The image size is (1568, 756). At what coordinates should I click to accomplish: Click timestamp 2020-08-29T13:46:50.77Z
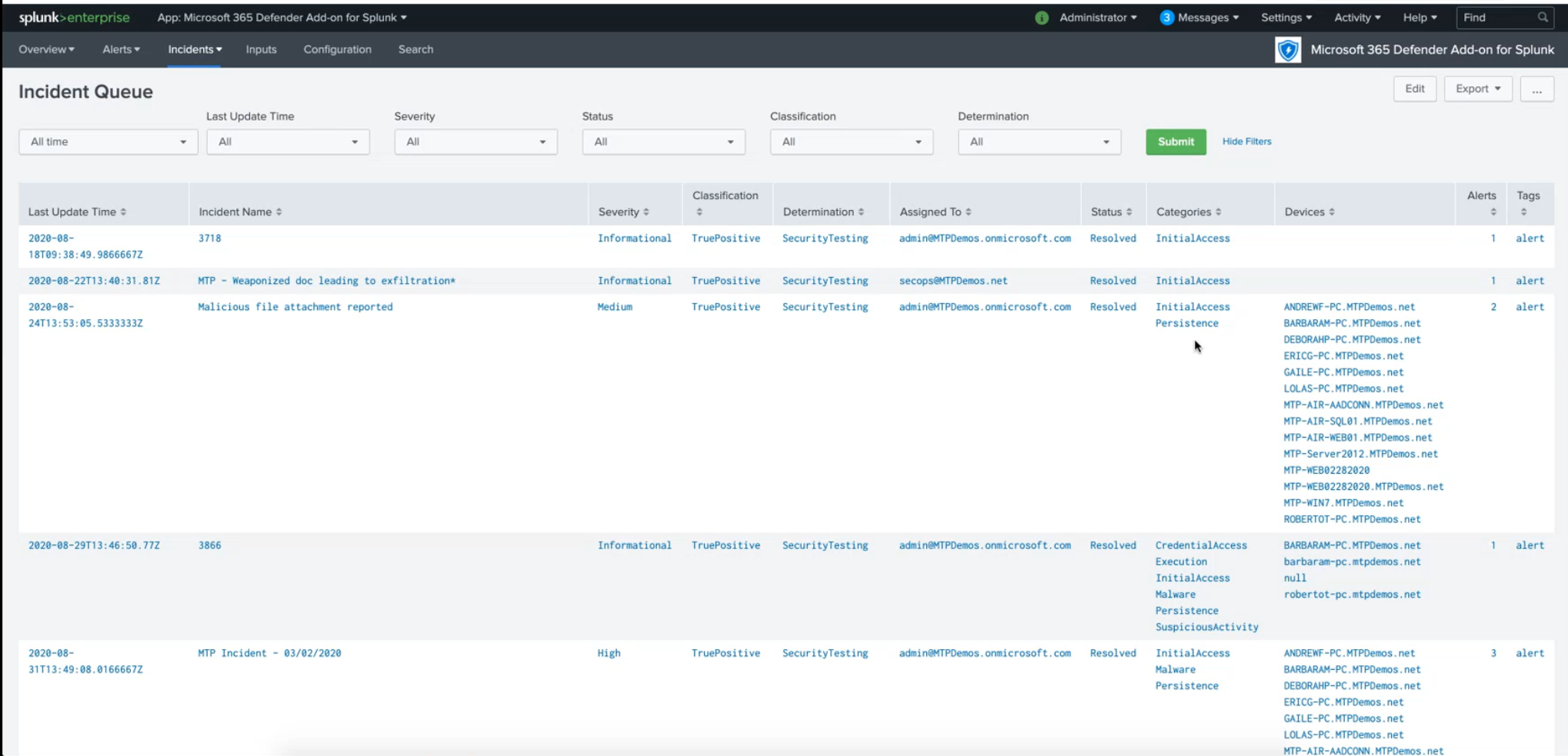click(x=94, y=545)
